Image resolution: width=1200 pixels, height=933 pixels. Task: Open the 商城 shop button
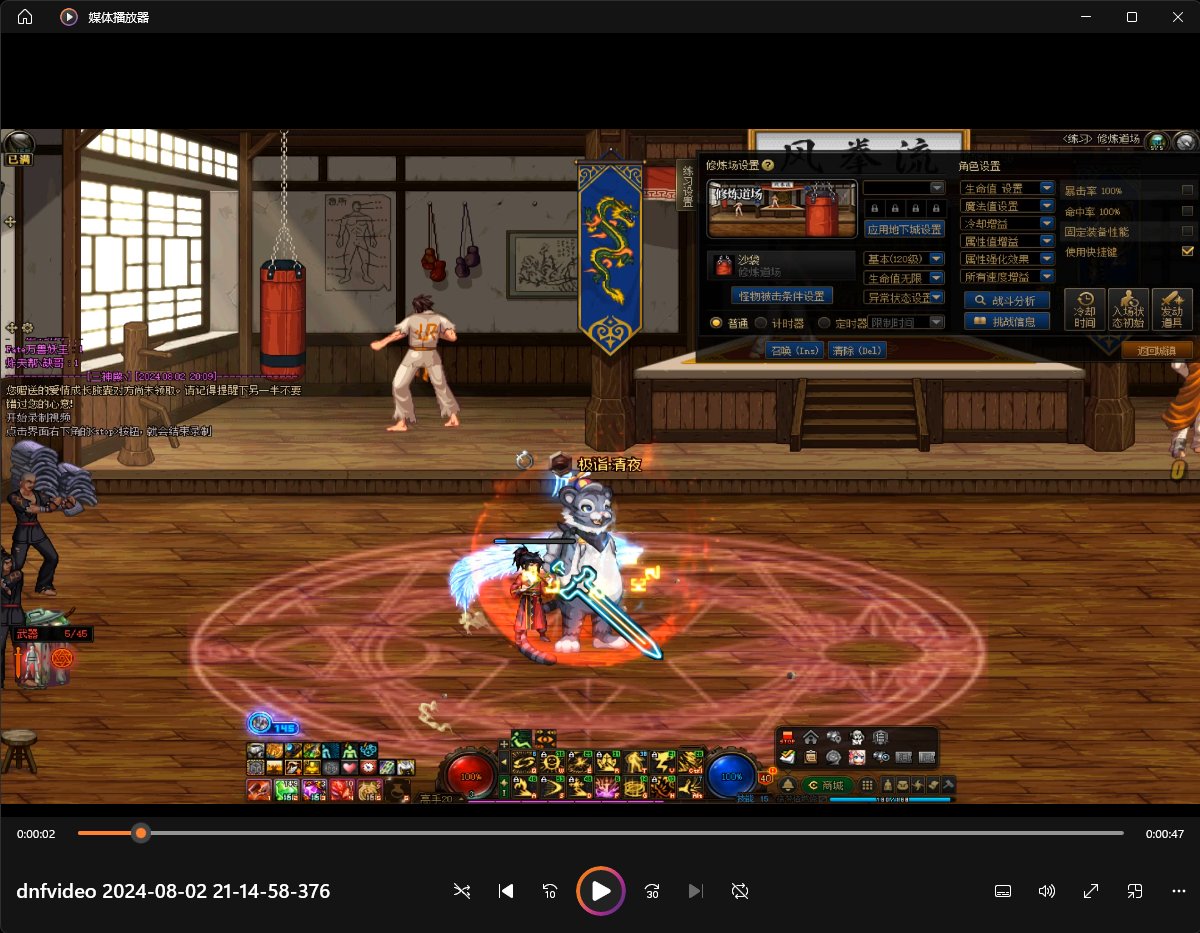[x=828, y=785]
